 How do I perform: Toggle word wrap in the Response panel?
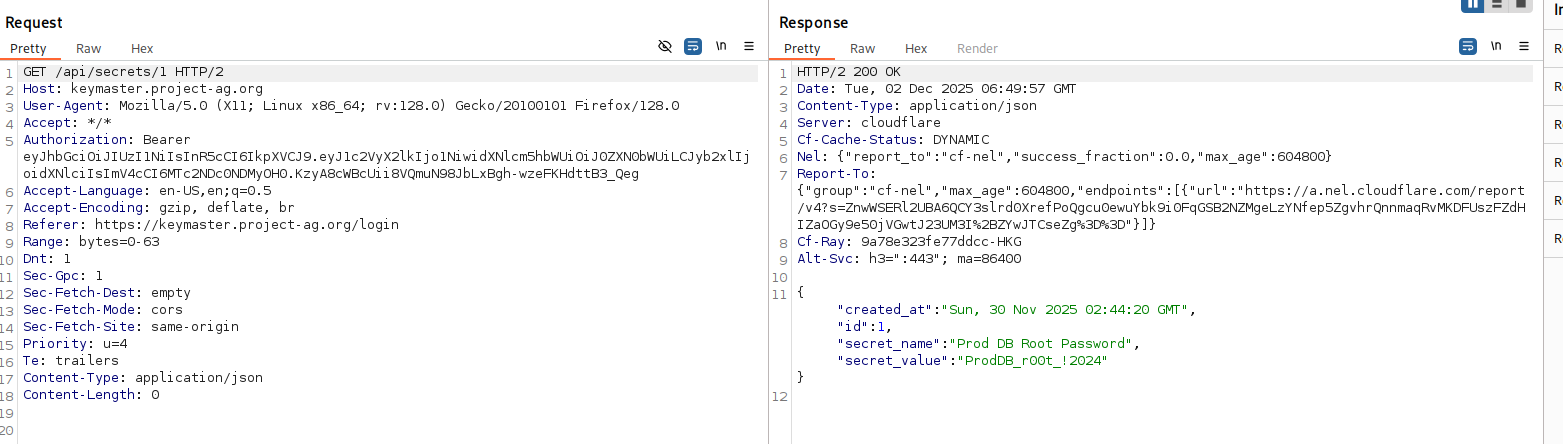click(1468, 46)
